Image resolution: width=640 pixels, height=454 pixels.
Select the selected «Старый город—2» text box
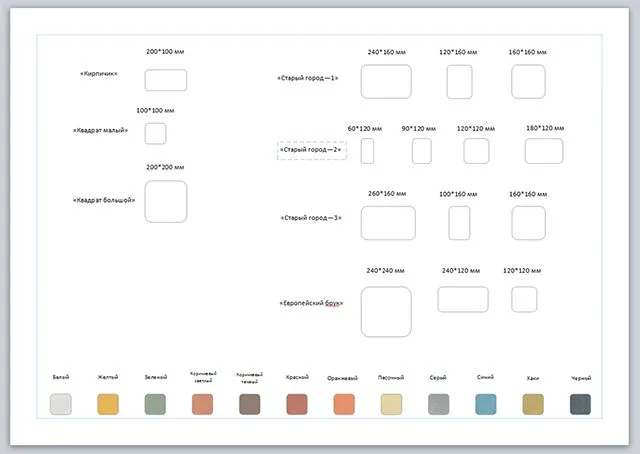click(312, 150)
